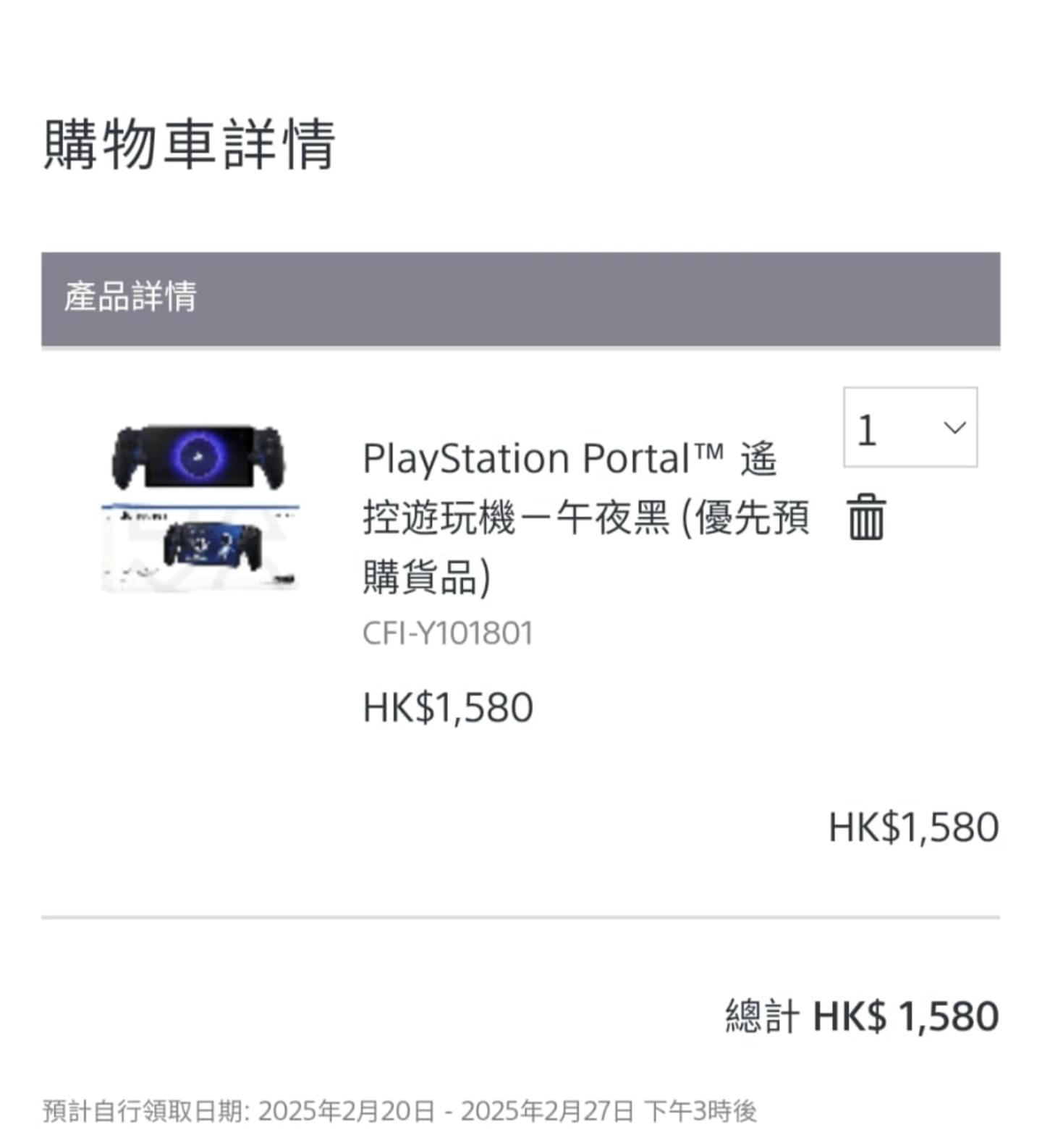Select the 產品詳情 header bar
1042x1148 pixels.
point(520,299)
